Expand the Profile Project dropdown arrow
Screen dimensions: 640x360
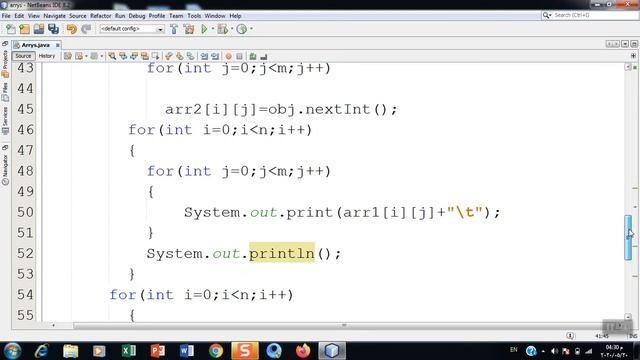click(251, 29)
